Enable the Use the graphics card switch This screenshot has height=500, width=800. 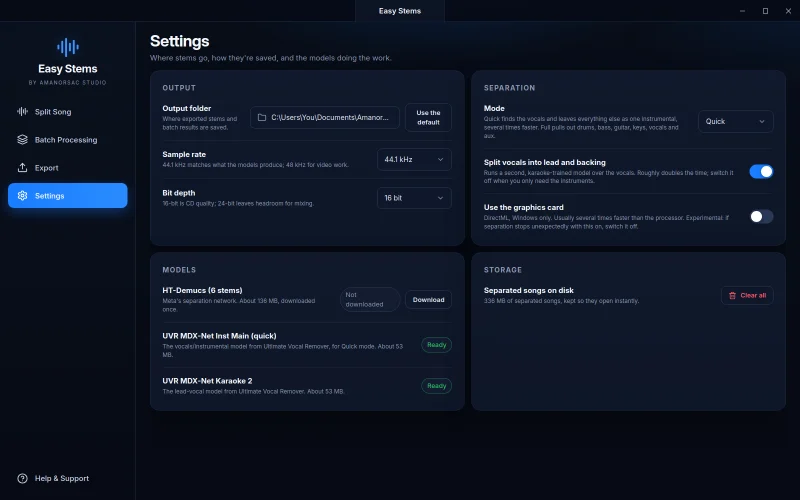[761, 216]
